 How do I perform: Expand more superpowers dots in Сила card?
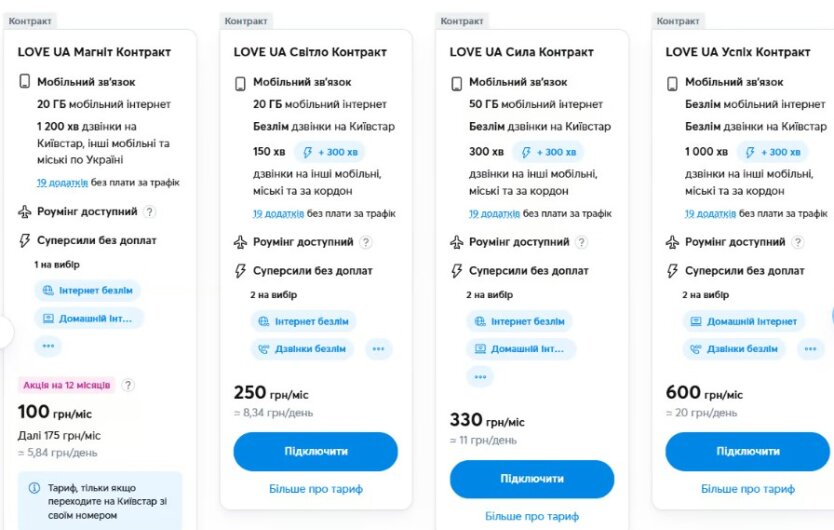(x=480, y=377)
